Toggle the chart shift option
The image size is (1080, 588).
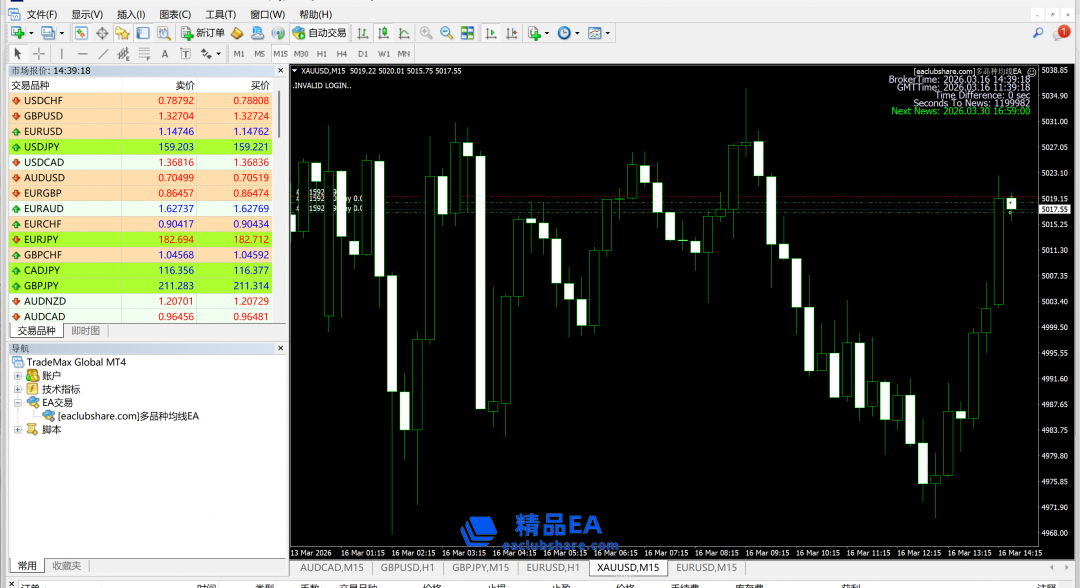tap(511, 33)
